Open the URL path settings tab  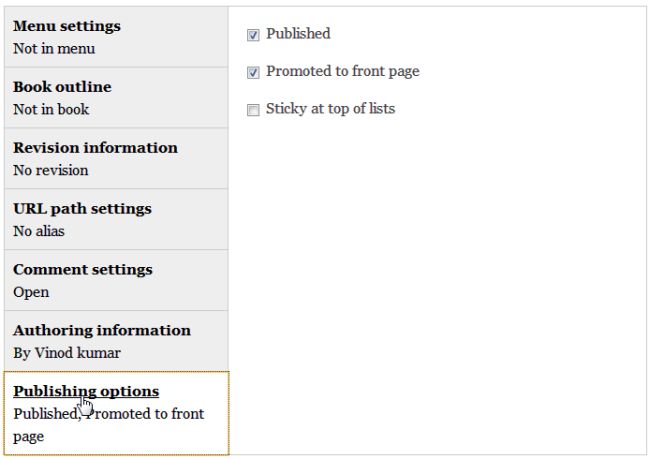pyautogui.click(x=82, y=209)
